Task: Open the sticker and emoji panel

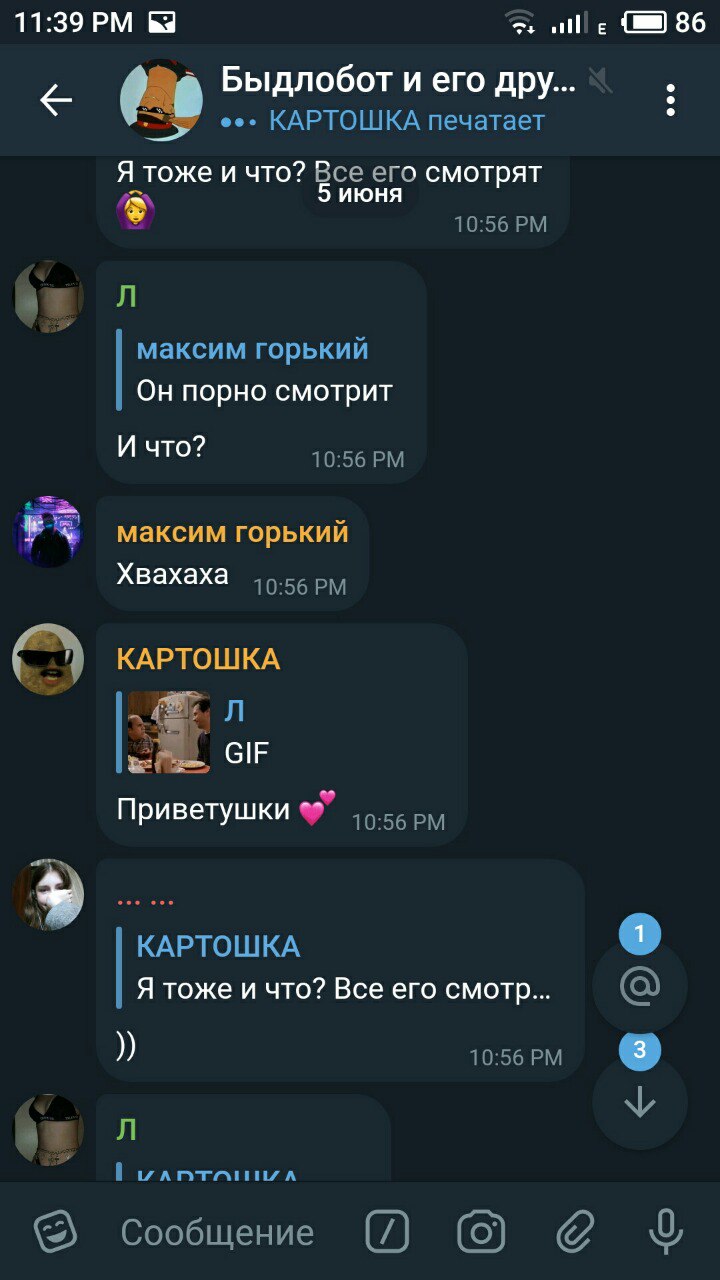Action: point(55,1232)
